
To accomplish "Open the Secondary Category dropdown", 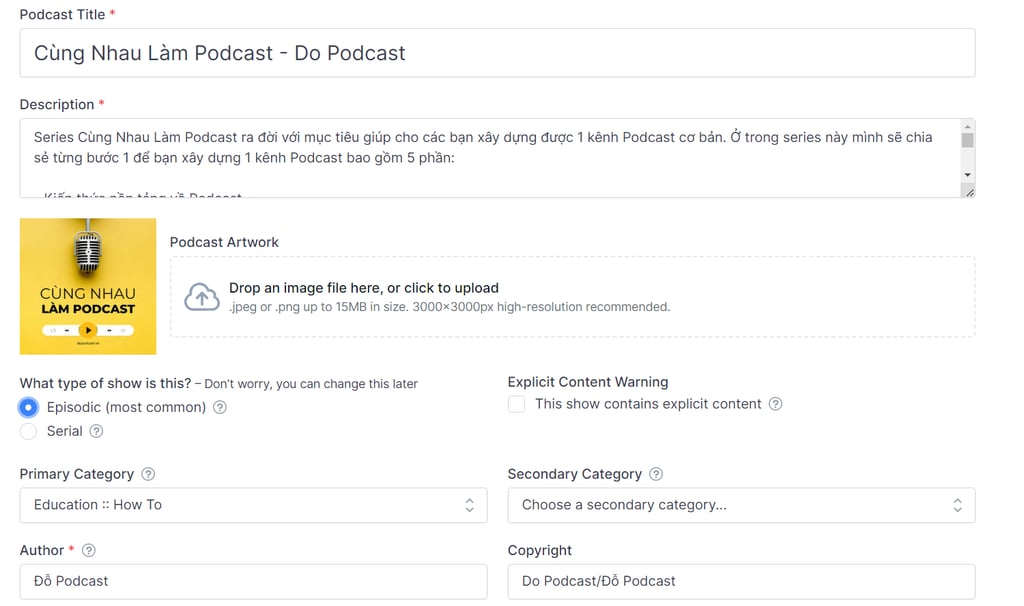I will pos(741,505).
